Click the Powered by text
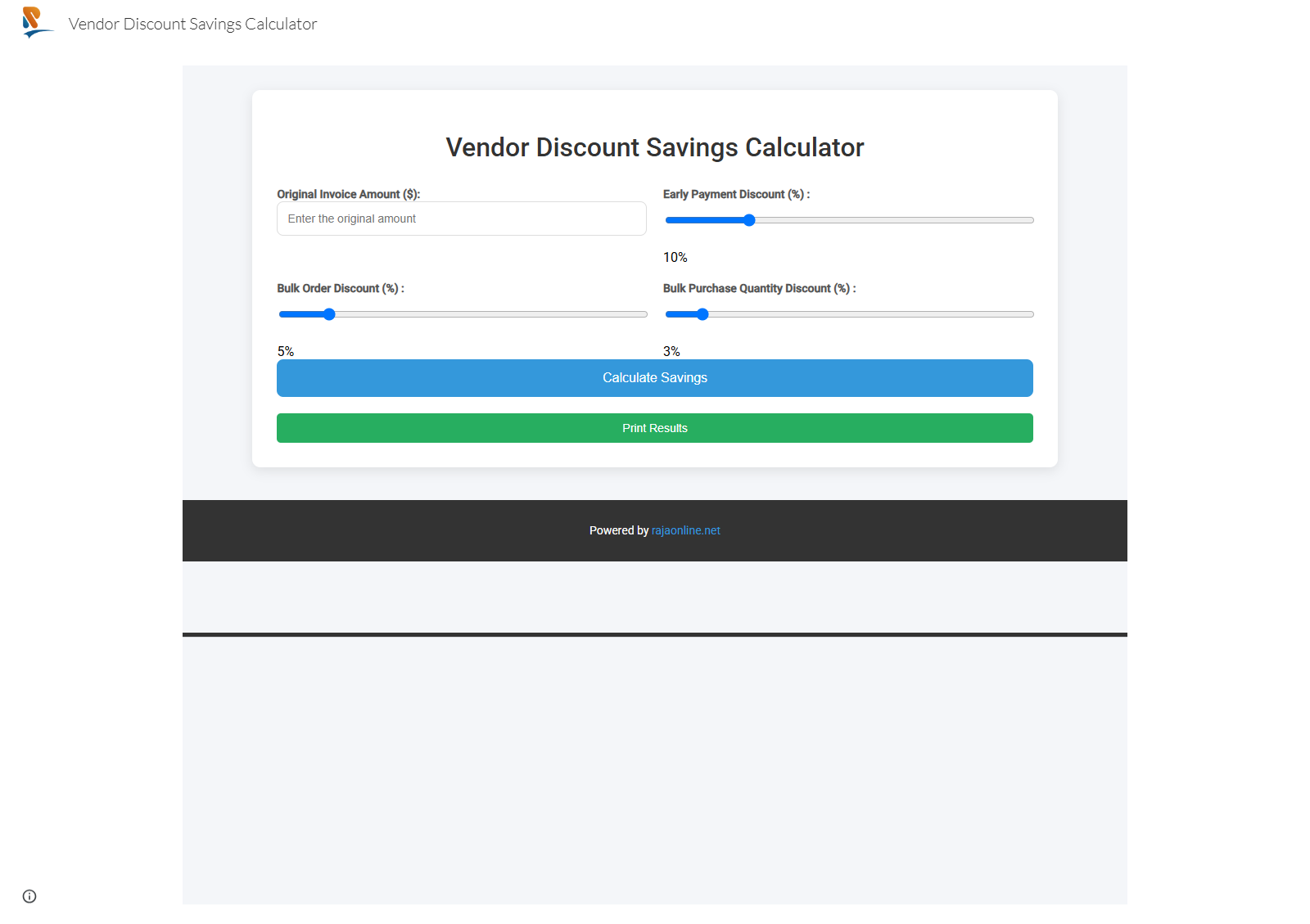Image resolution: width=1310 pixels, height=924 pixels. (x=619, y=530)
